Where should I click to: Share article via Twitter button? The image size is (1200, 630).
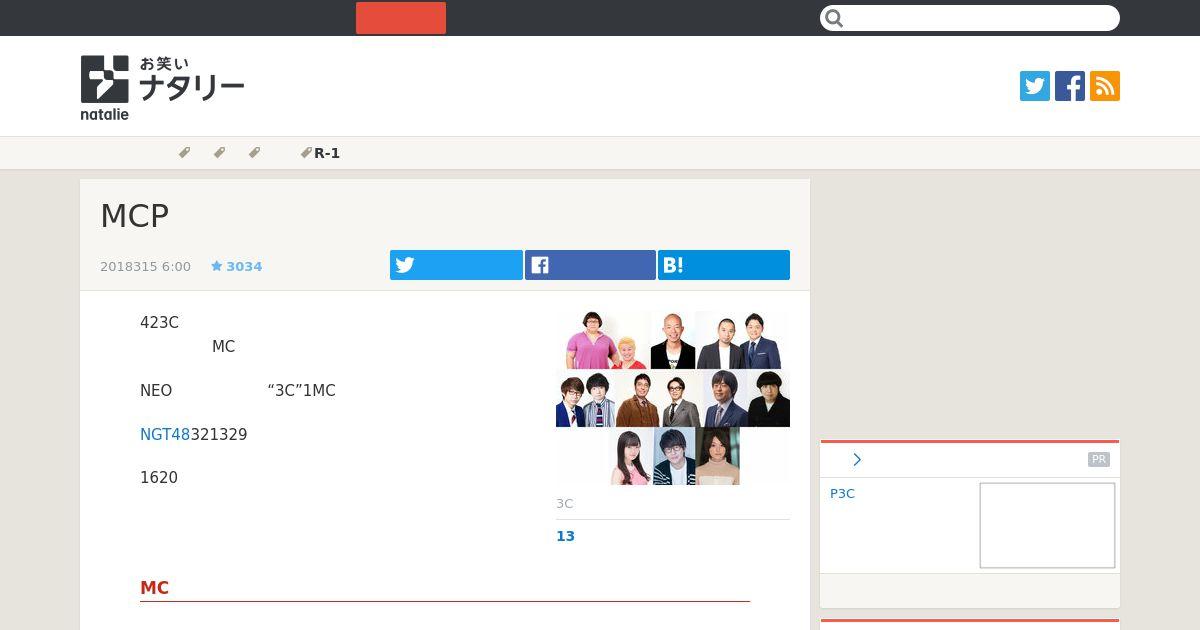point(456,265)
